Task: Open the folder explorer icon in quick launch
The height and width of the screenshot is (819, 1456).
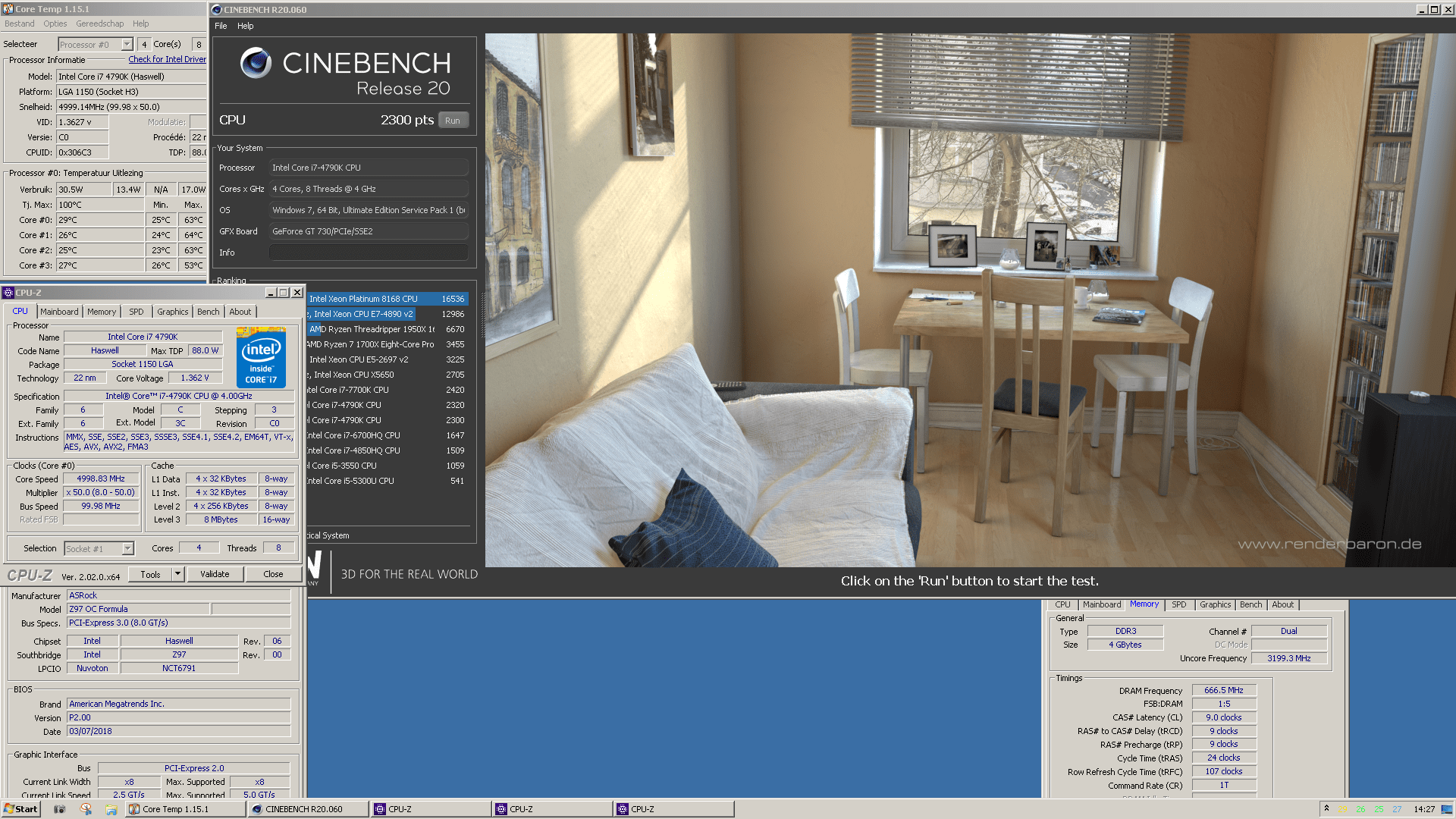Action: click(x=111, y=809)
